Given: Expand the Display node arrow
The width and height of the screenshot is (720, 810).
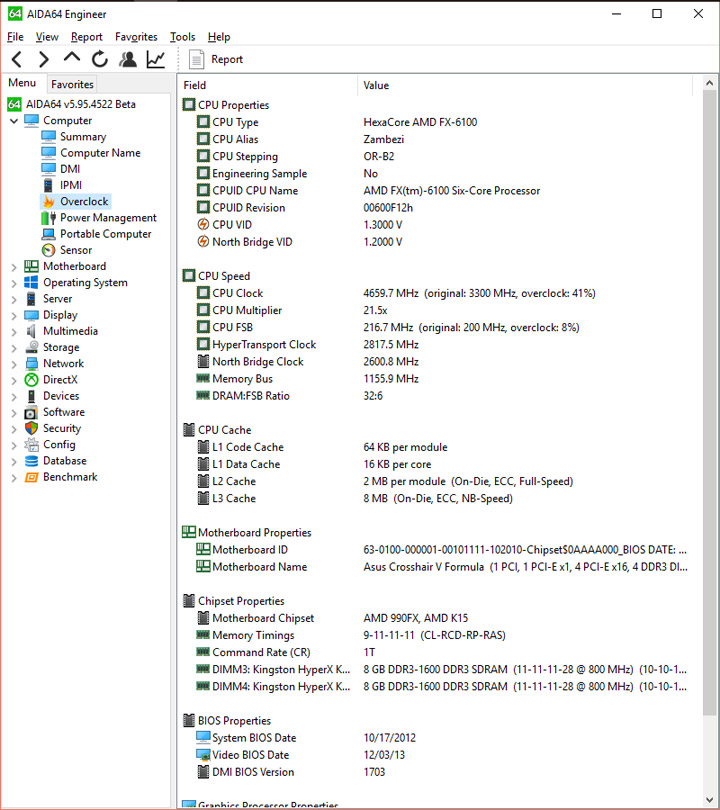Looking at the screenshot, I should point(14,316).
